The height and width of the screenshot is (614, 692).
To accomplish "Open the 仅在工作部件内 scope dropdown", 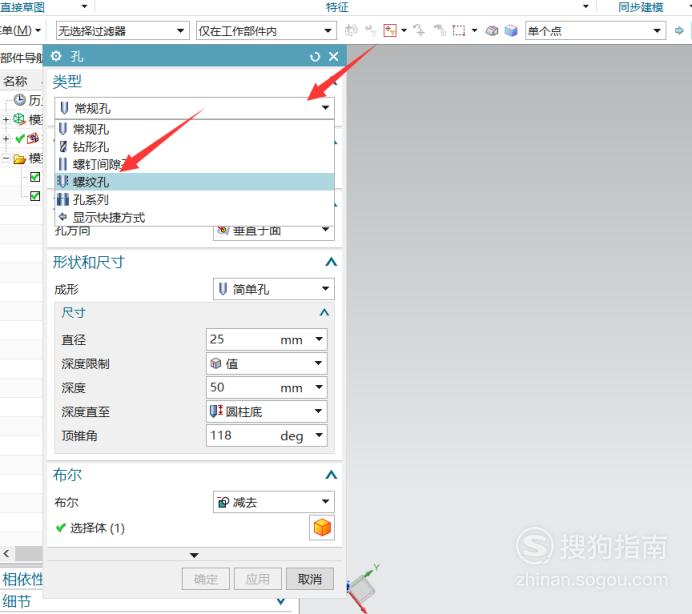I will (x=266, y=31).
